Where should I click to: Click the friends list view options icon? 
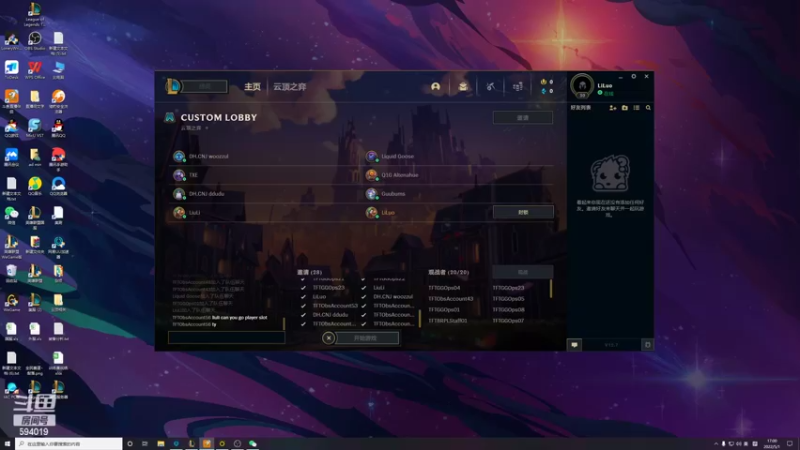click(x=636, y=108)
